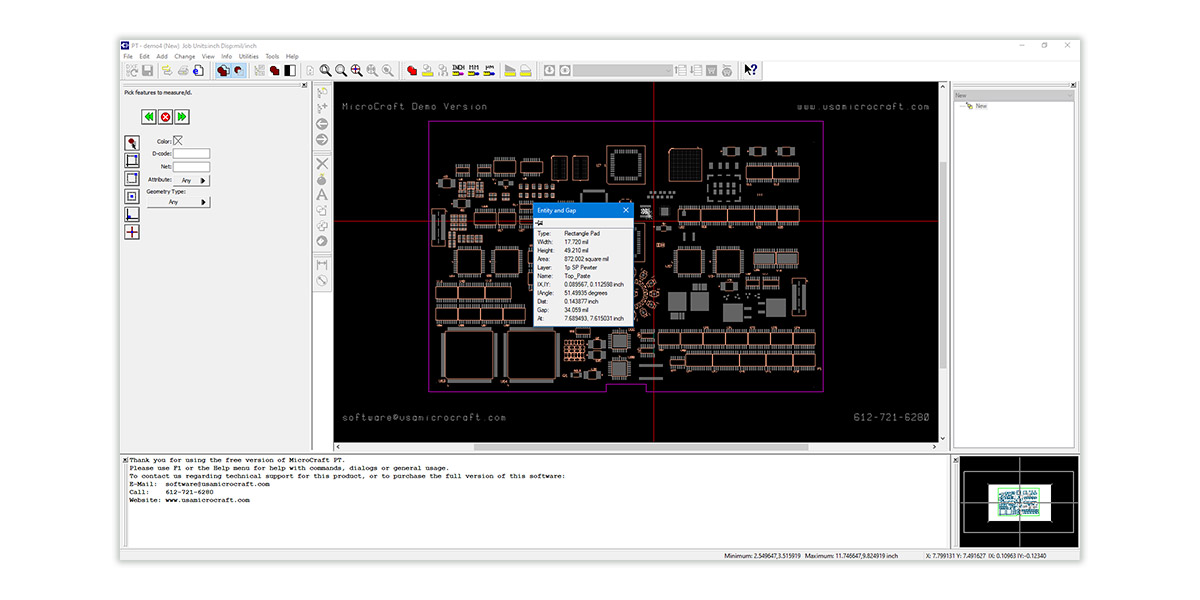Click the Entity and Gap title bar
The image size is (1200, 600).
(x=583, y=210)
